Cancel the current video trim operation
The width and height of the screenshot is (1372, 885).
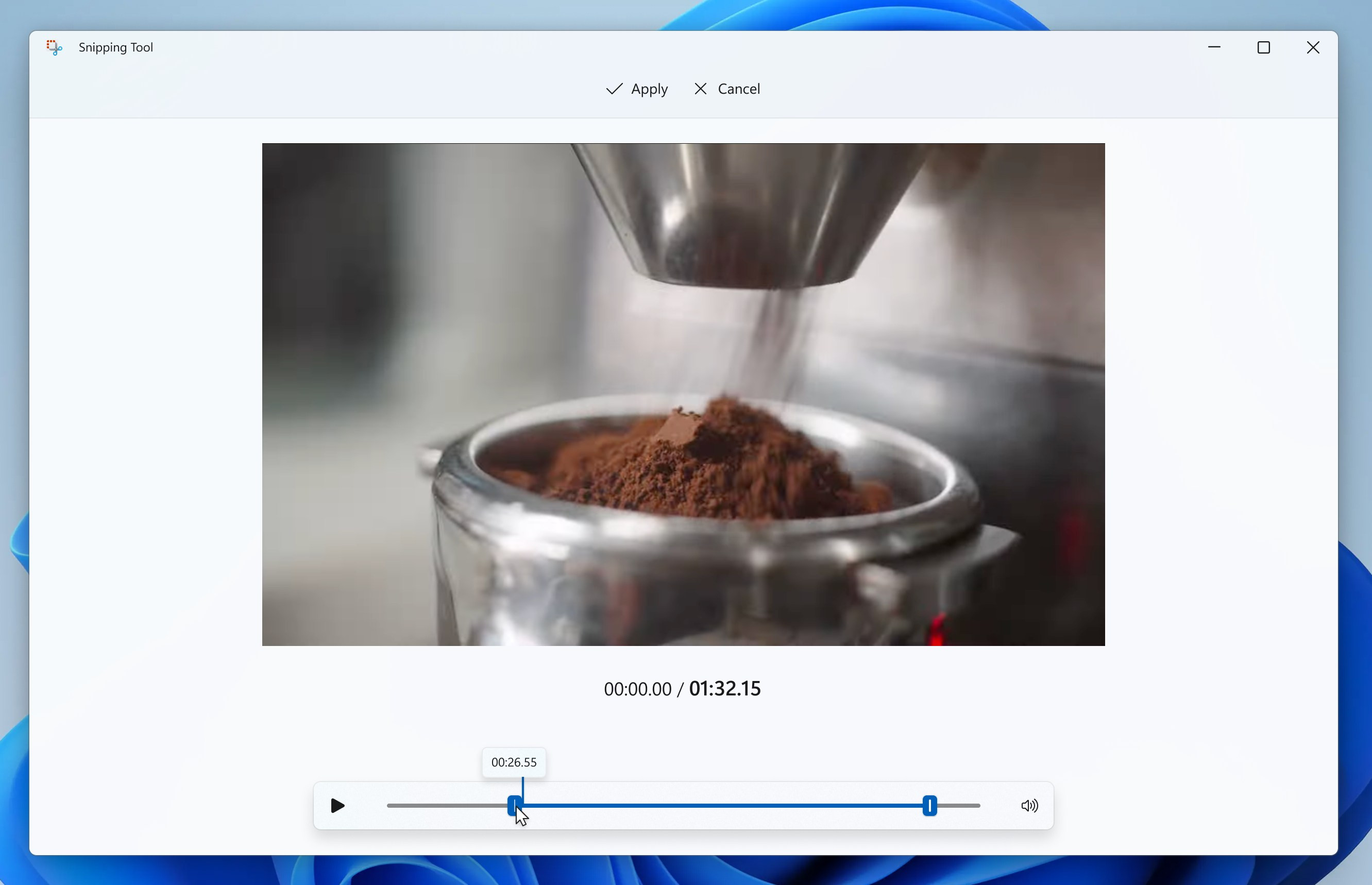[x=727, y=89]
